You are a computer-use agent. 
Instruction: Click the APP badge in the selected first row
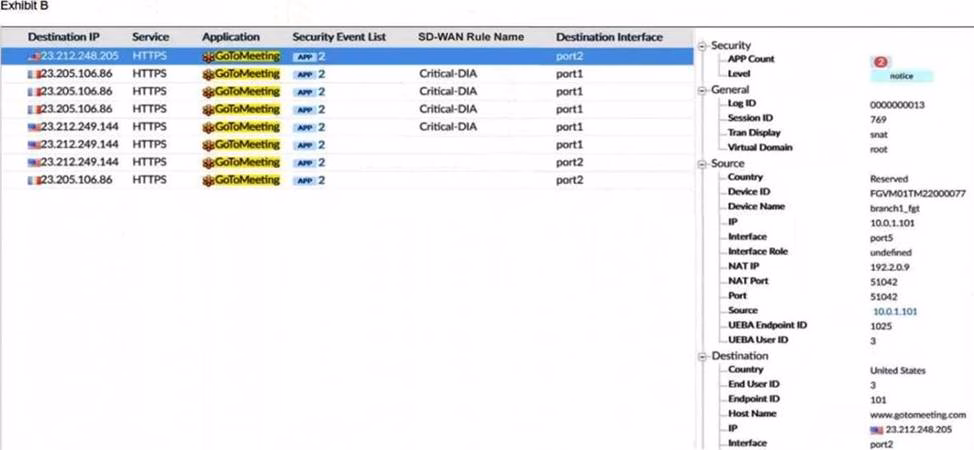coord(303,57)
